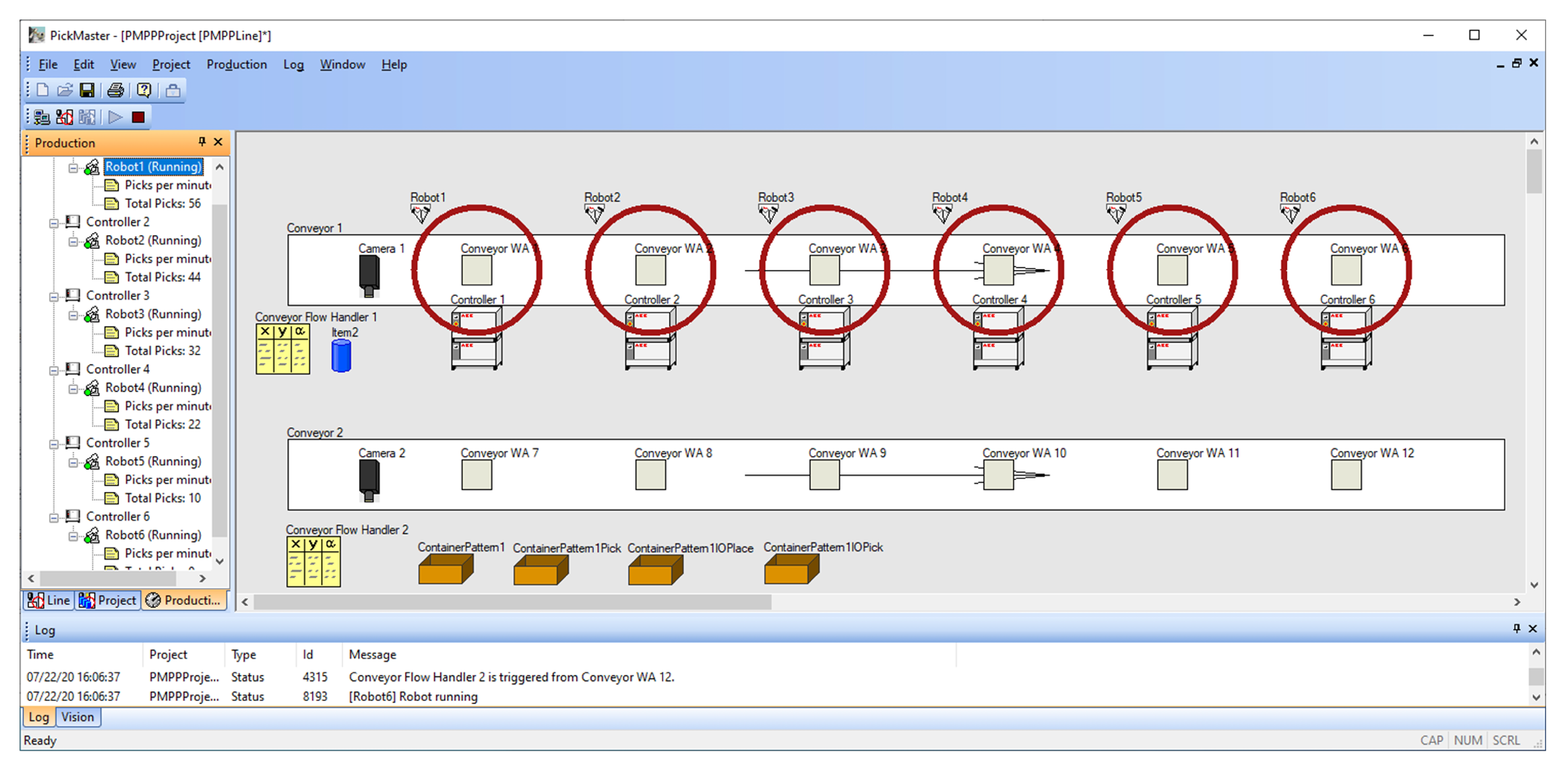
Task: Click the layout horizontal scrollbar thumb
Action: (512, 602)
